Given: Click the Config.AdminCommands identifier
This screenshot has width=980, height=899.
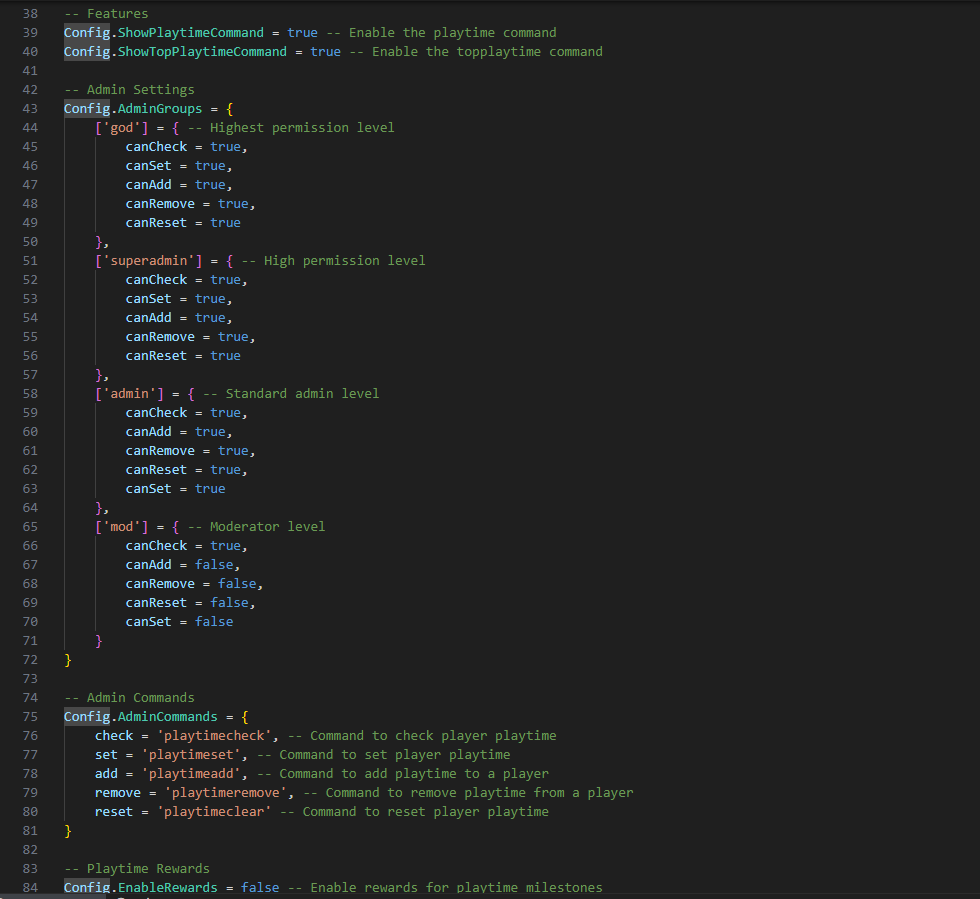Looking at the screenshot, I should (141, 716).
